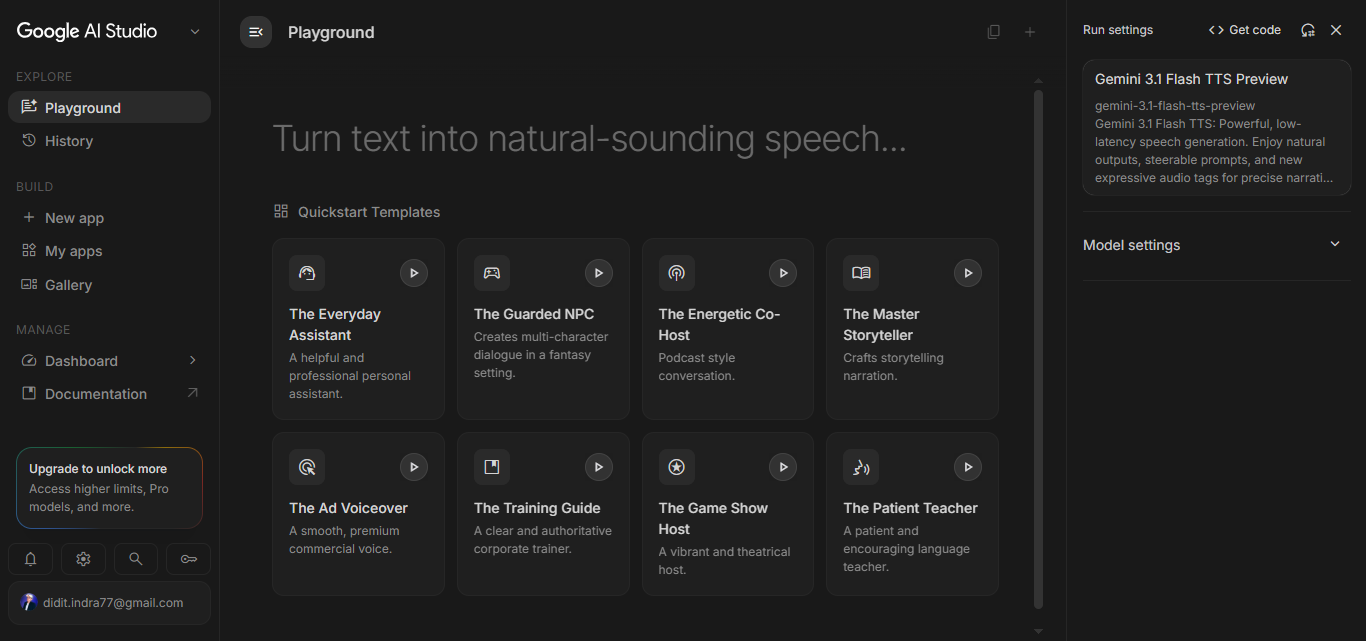Click the Run settings heading
Viewport: 1366px width, 641px height.
tap(1118, 30)
